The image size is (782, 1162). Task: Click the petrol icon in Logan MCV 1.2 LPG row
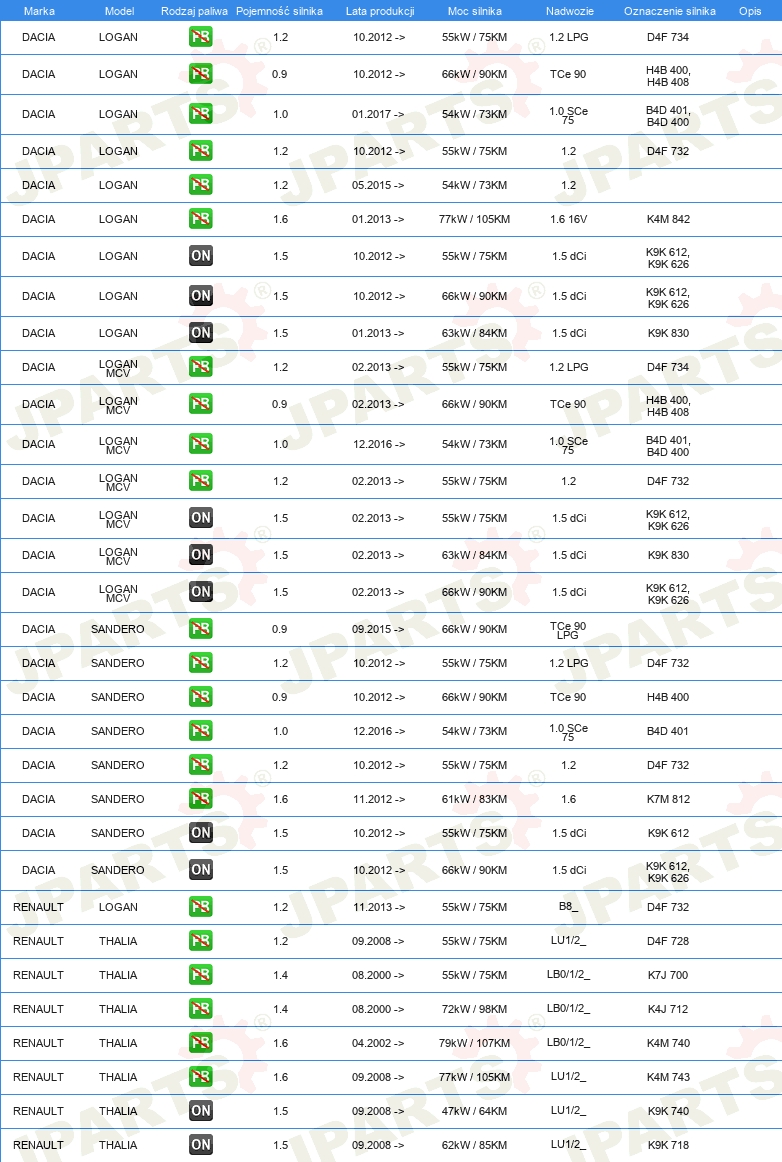pyautogui.click(x=200, y=368)
